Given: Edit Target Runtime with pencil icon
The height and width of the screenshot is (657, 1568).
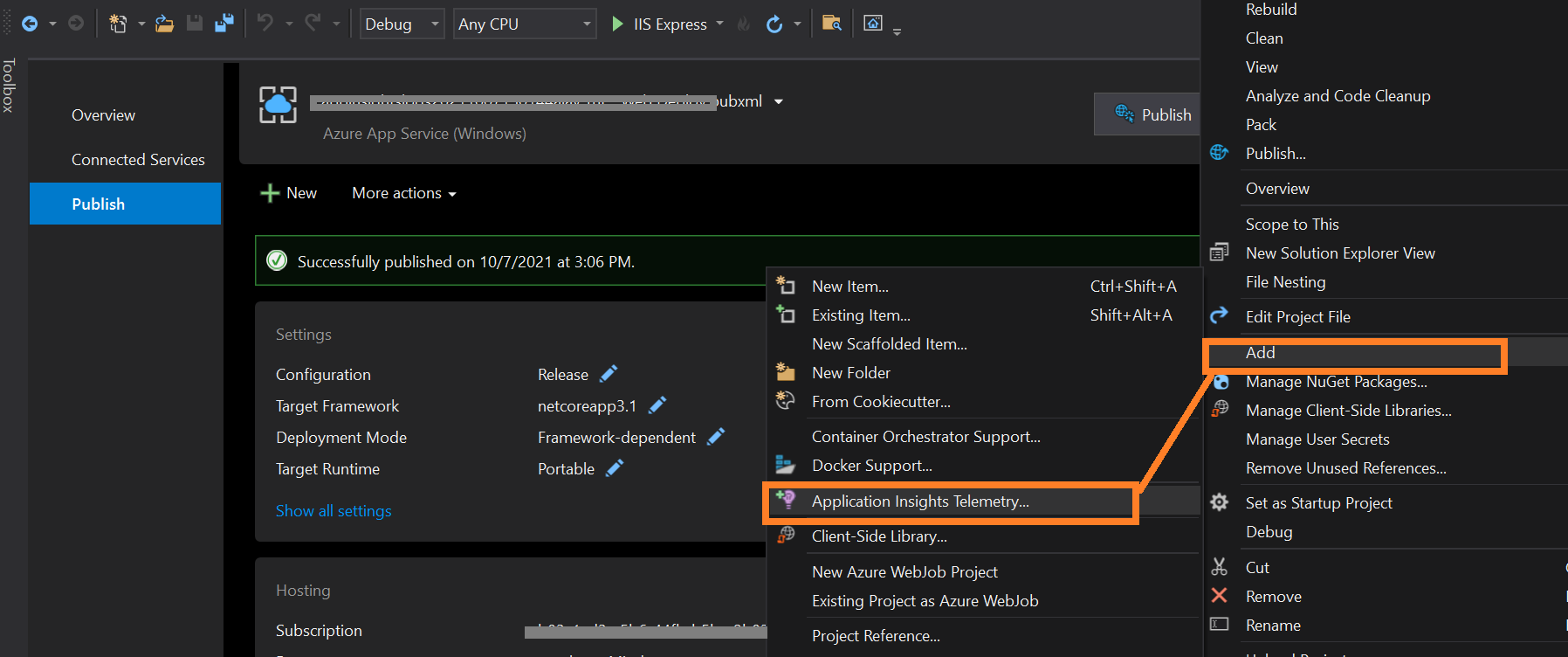Looking at the screenshot, I should (x=615, y=468).
